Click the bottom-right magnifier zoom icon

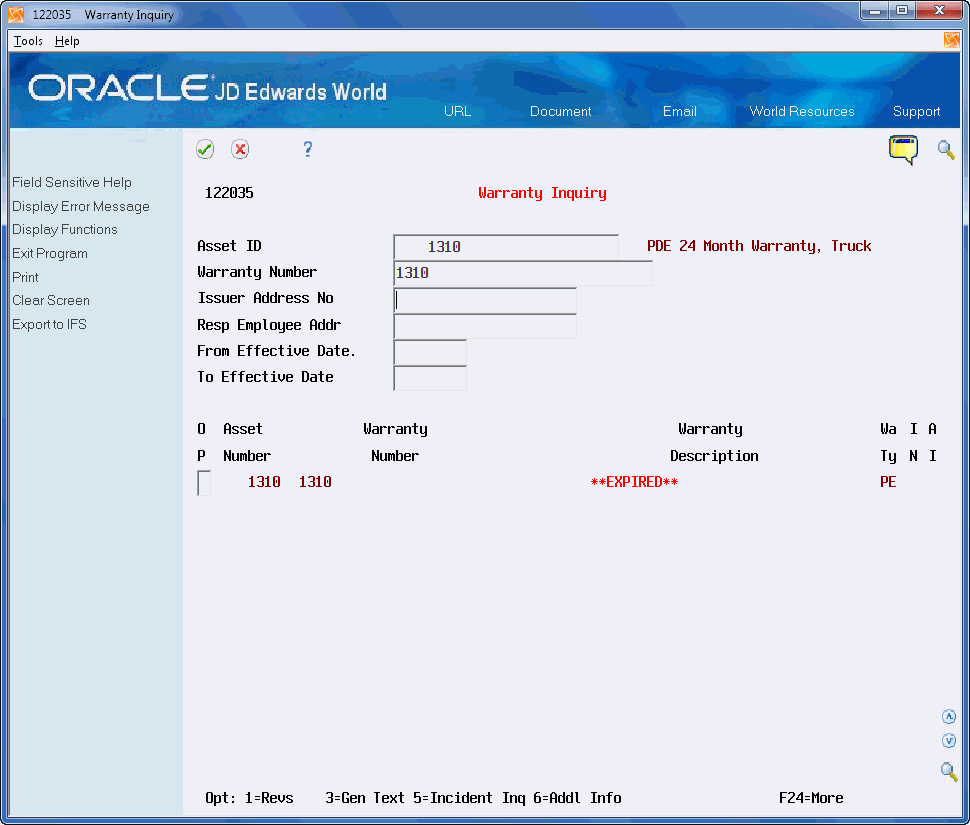pyautogui.click(x=948, y=771)
